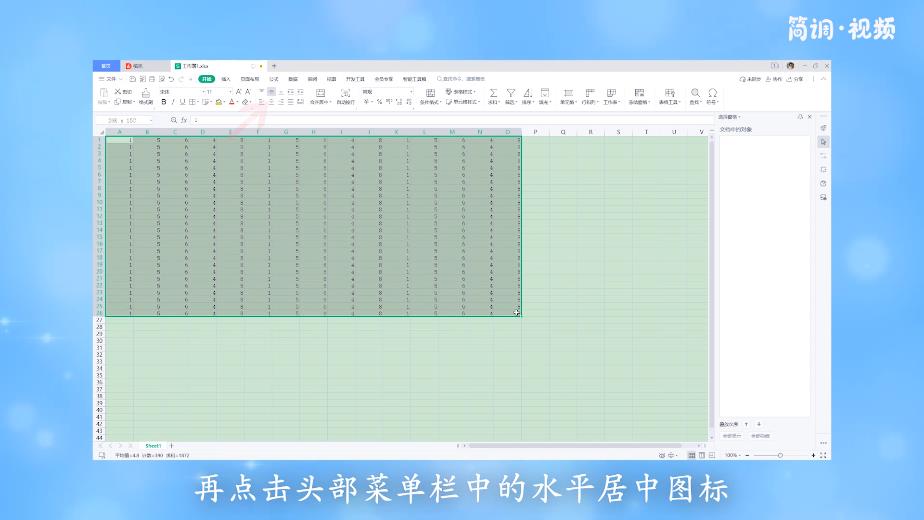Click the zoom slider in status bar
924x520 pixels.
[780, 455]
